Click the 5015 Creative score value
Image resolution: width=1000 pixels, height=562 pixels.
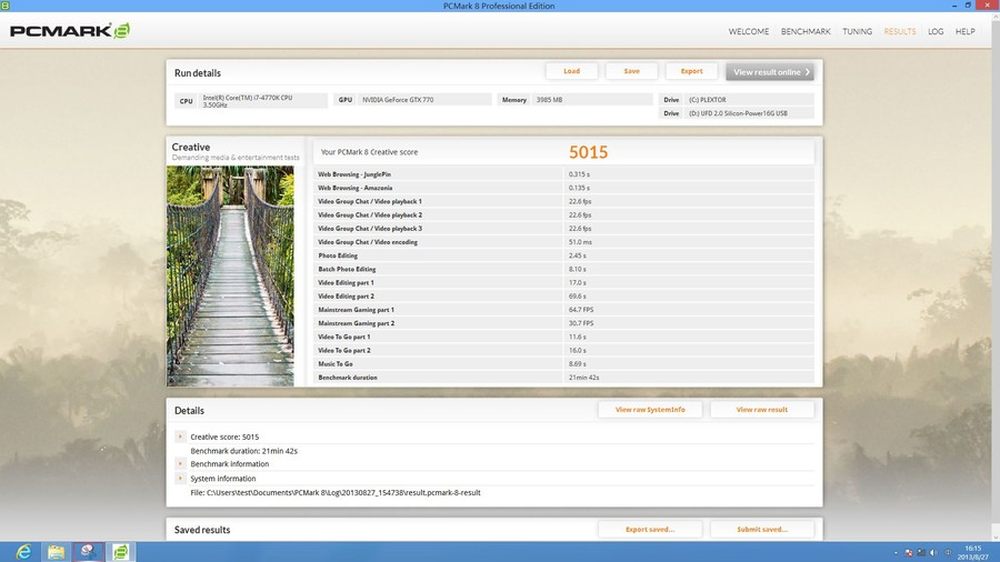tap(588, 152)
